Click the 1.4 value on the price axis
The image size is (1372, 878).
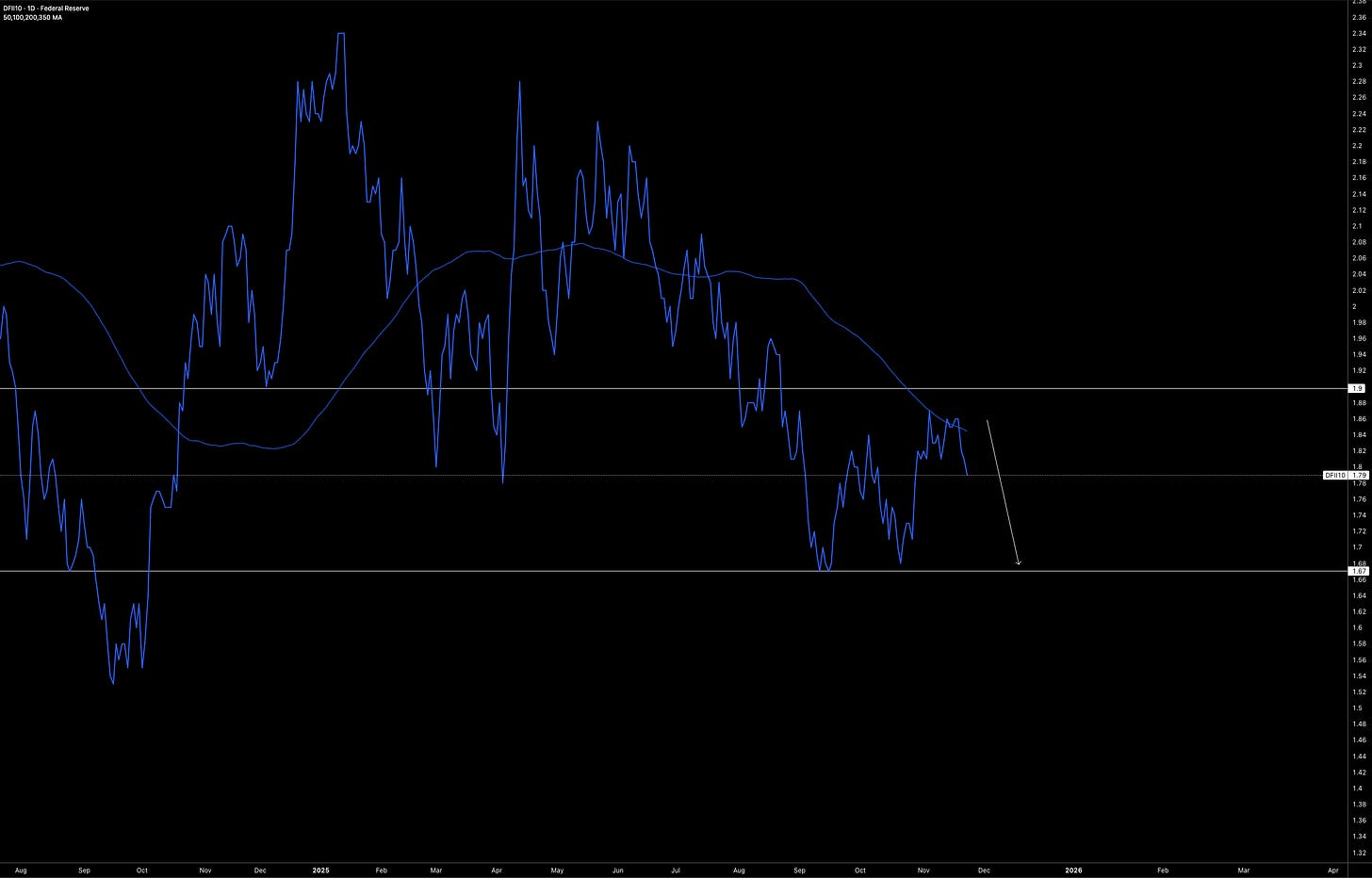1357,789
